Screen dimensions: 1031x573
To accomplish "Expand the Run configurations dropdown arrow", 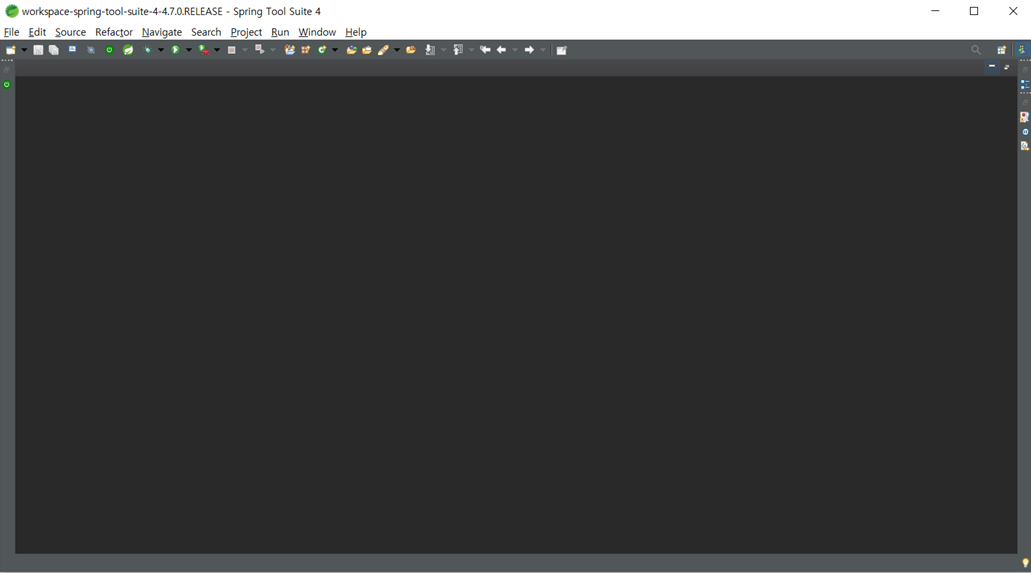I will (189, 50).
